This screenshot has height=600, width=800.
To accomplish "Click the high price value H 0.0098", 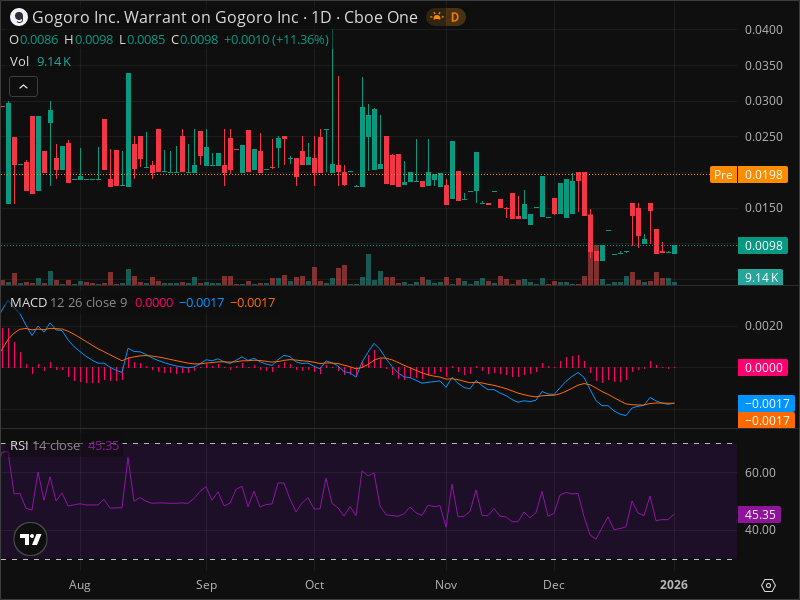I will tap(89, 40).
